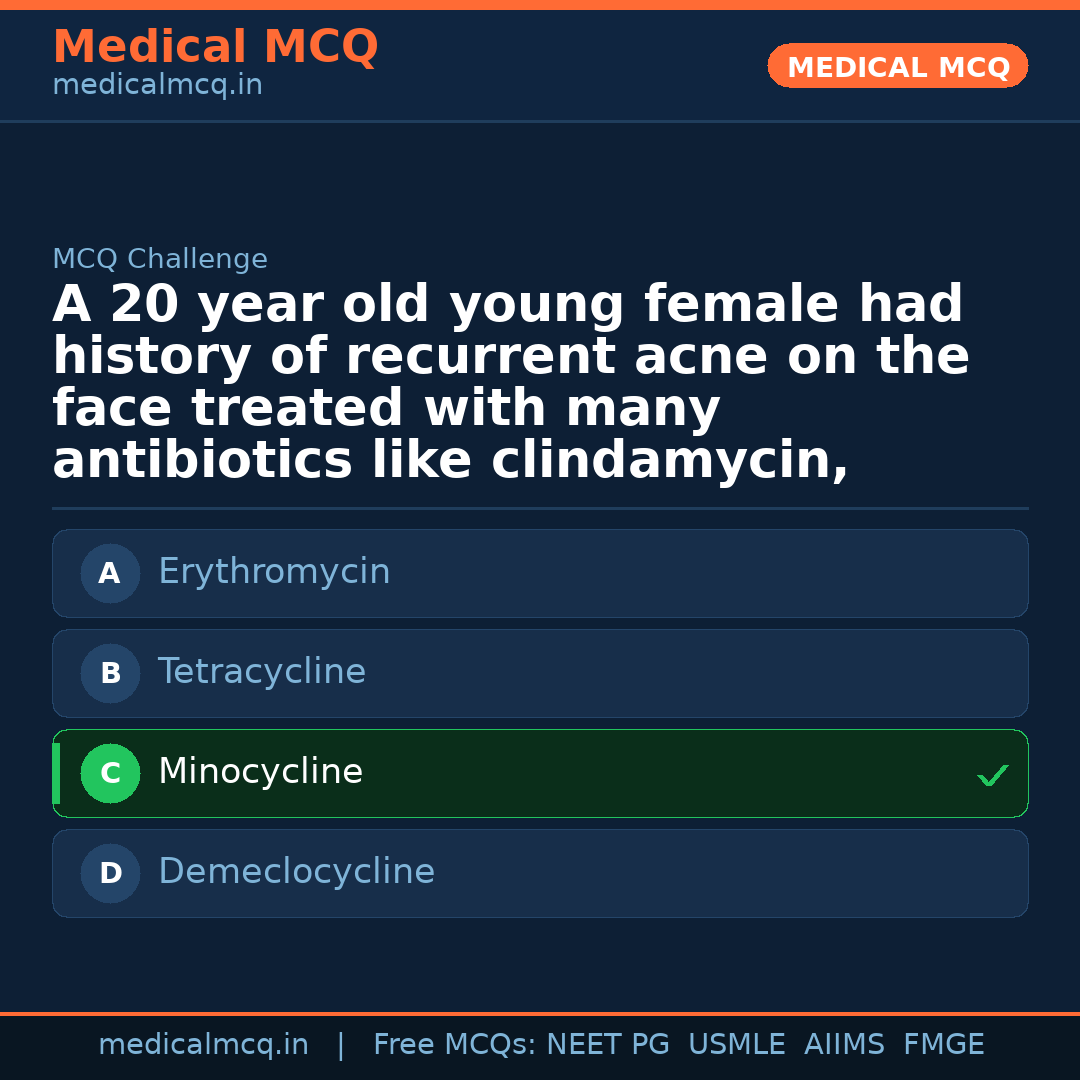Select the Erythromycin answer text
Viewport: 1080px width, 1080px height.
tap(274, 572)
